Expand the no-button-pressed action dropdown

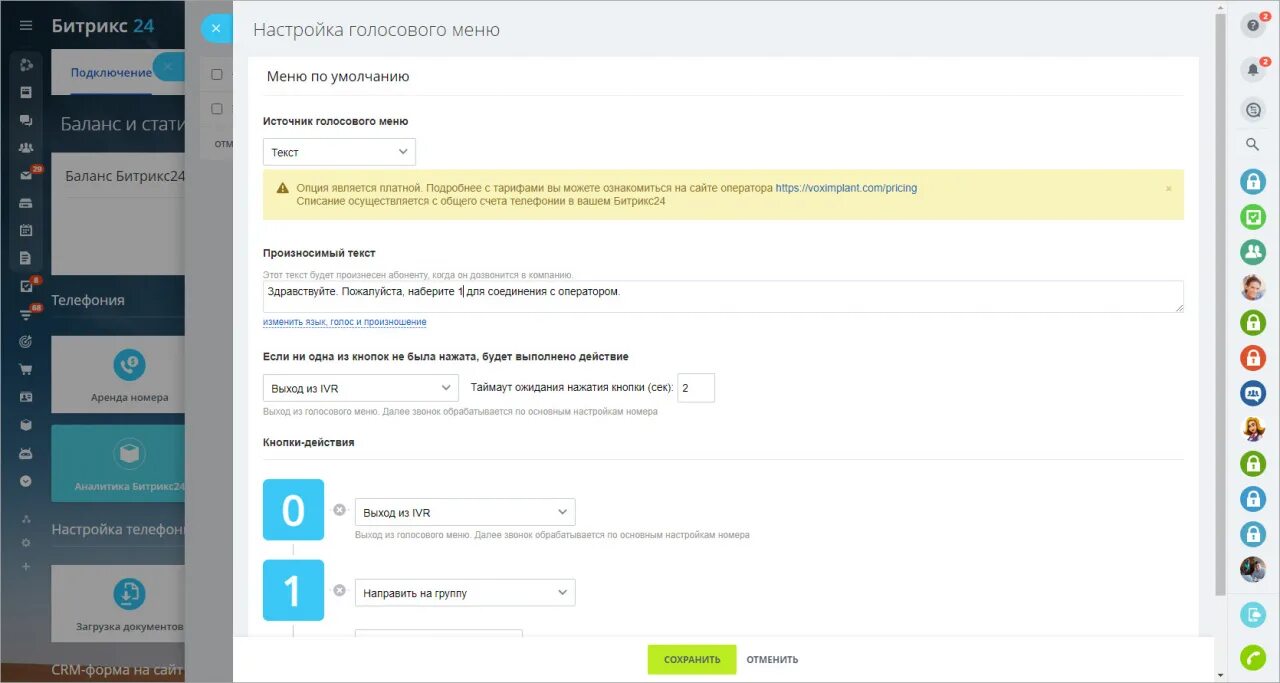point(360,388)
